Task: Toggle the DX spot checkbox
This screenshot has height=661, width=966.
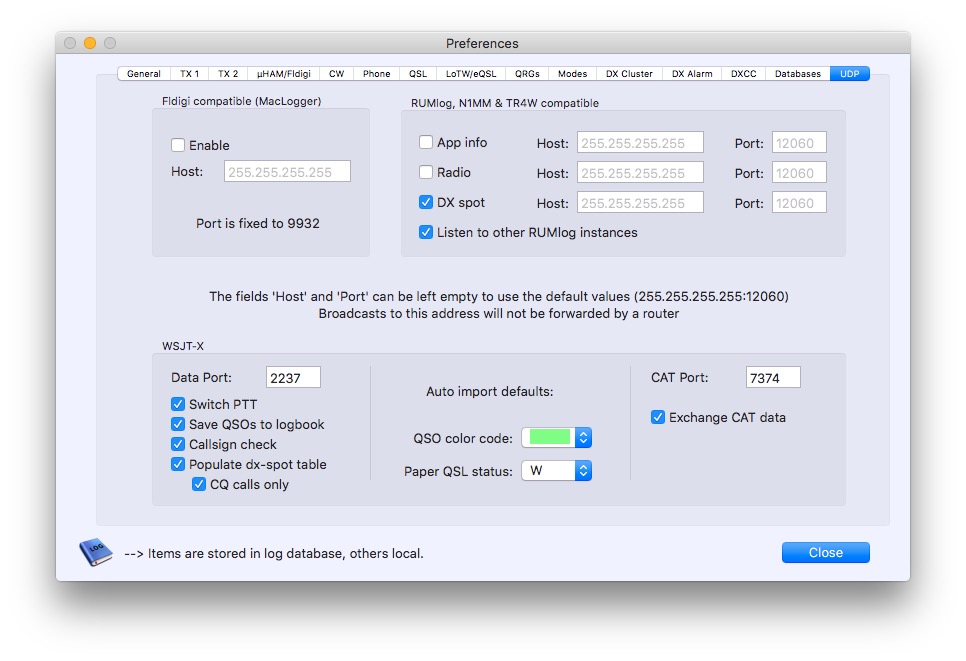Action: [426, 202]
